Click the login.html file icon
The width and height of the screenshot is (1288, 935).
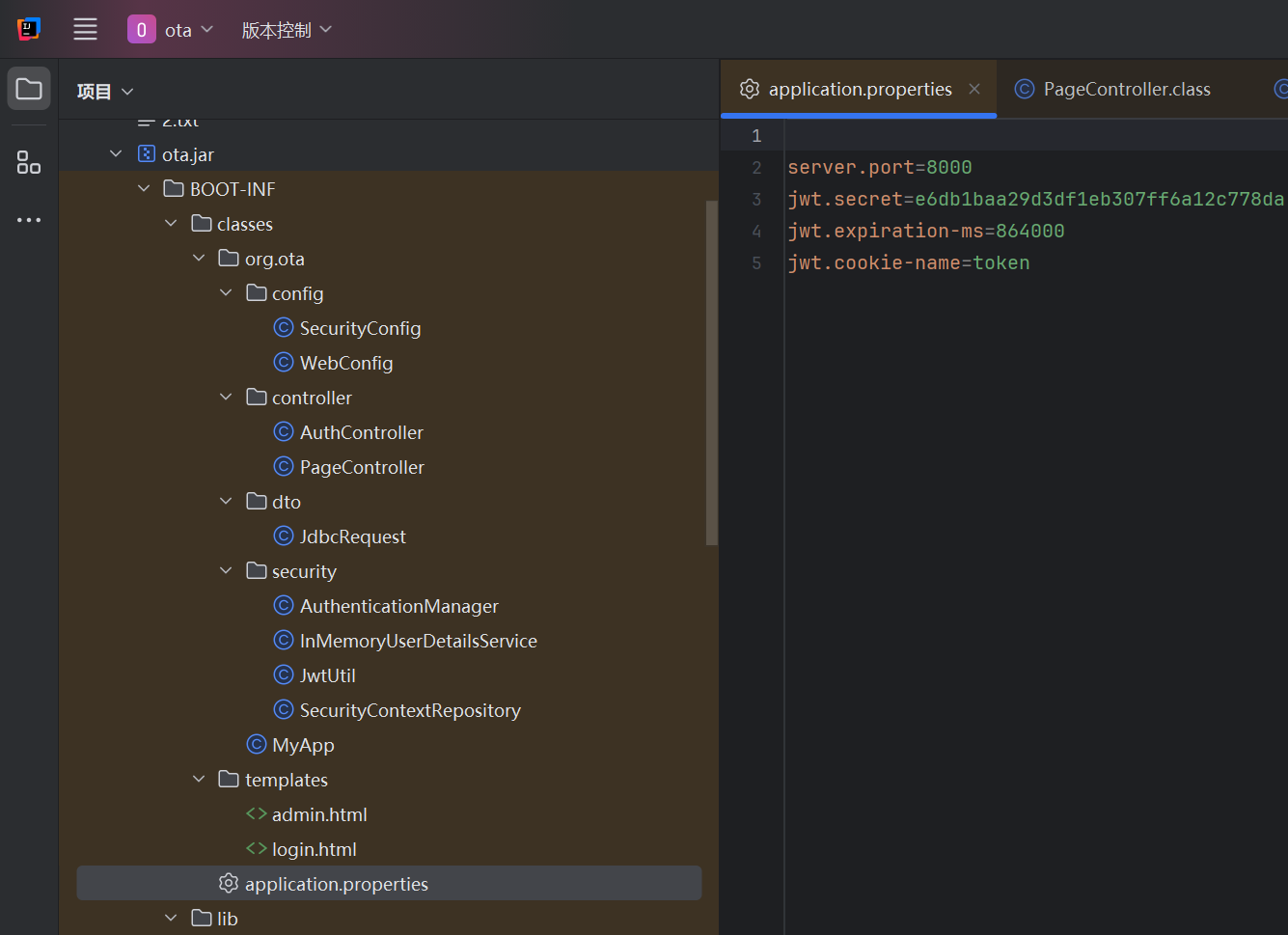pyautogui.click(x=257, y=848)
